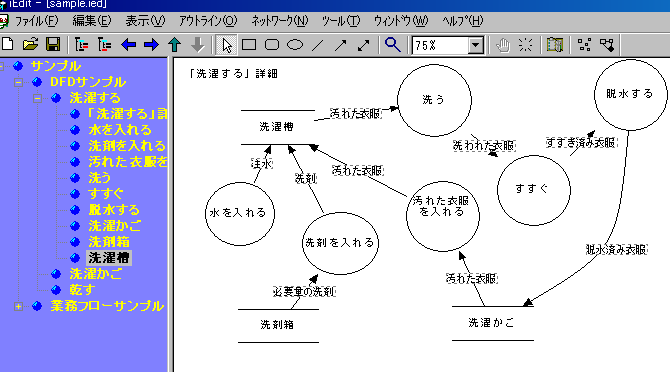Save the document with the floppy icon
The image size is (670, 372).
pyautogui.click(x=53, y=44)
